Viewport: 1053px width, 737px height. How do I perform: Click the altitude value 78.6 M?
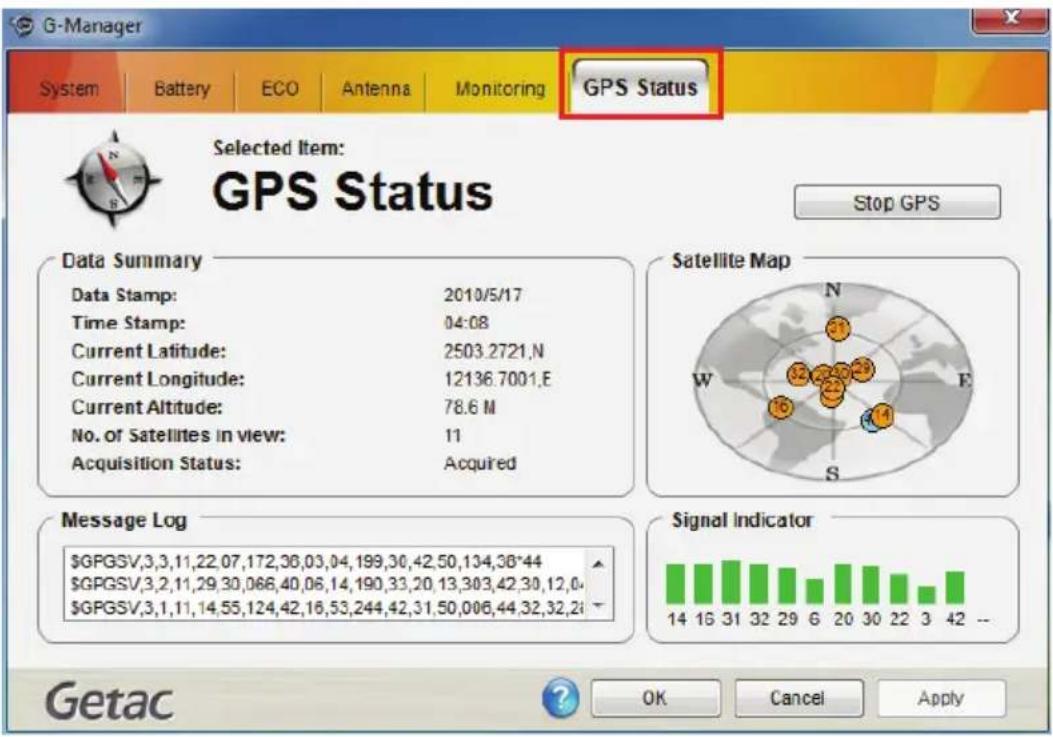tap(469, 407)
